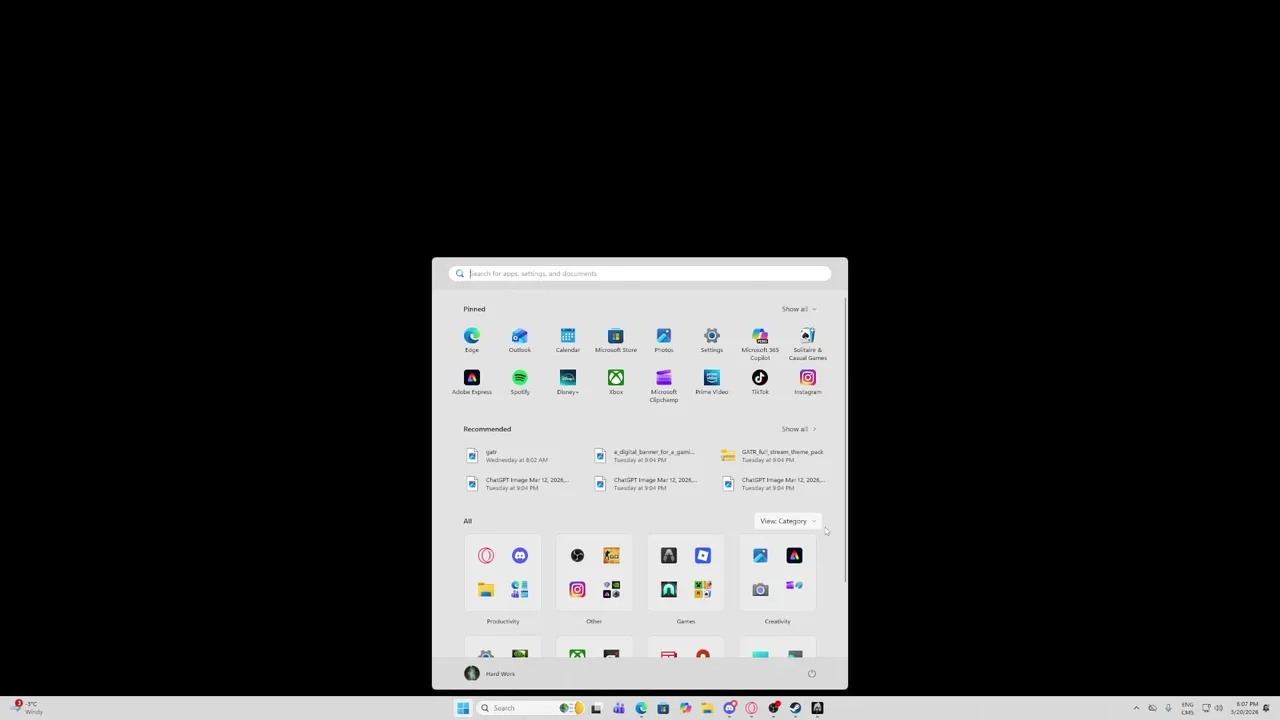Open Settings from the pinned section
Screen dimensions: 1280x720
pyautogui.click(x=712, y=340)
